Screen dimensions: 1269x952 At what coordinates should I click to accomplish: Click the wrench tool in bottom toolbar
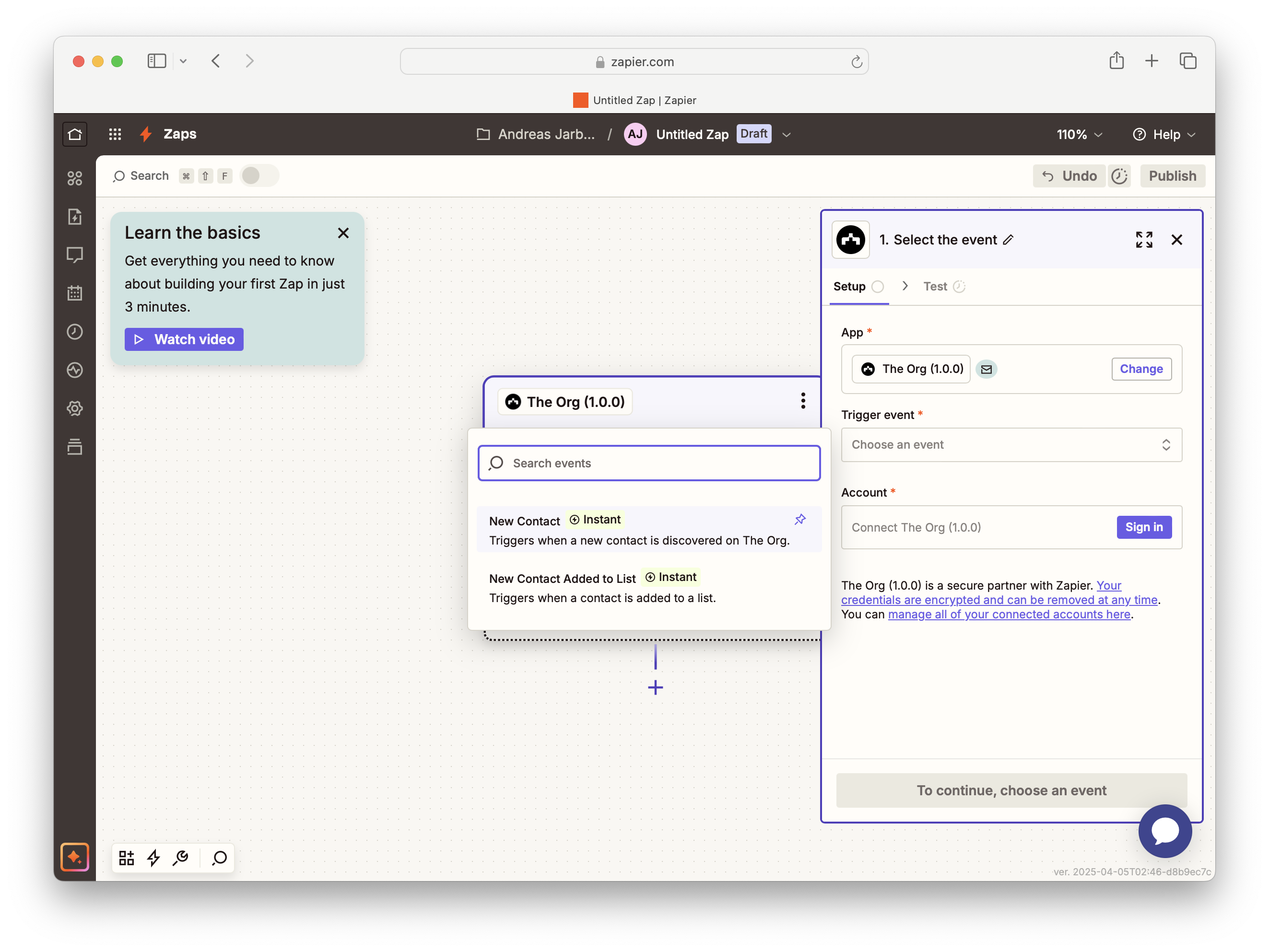[181, 858]
